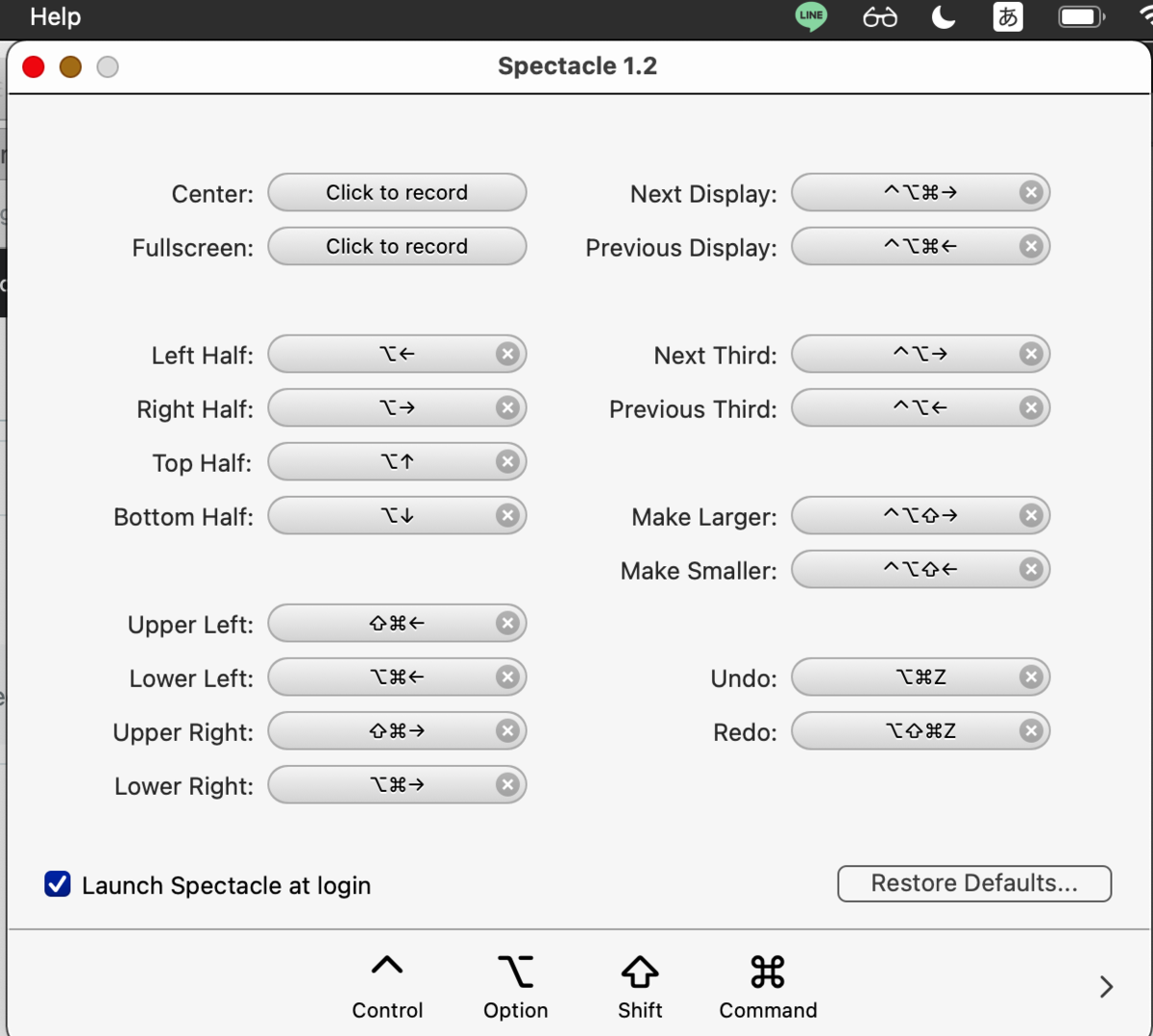
Task: Toggle the moon Do Not Disturb icon
Action: pos(944,16)
